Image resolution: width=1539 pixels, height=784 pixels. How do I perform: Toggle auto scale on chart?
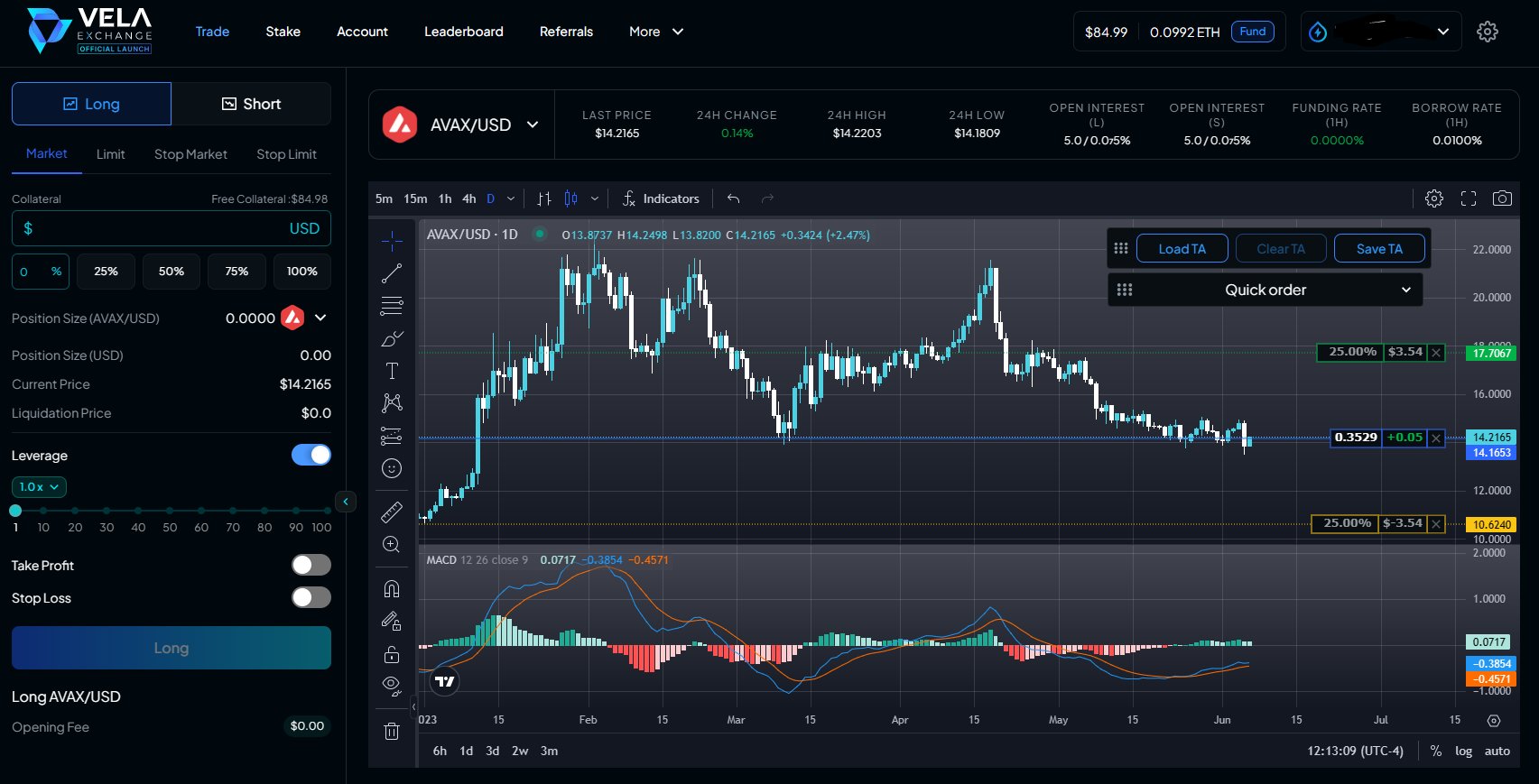click(1497, 751)
